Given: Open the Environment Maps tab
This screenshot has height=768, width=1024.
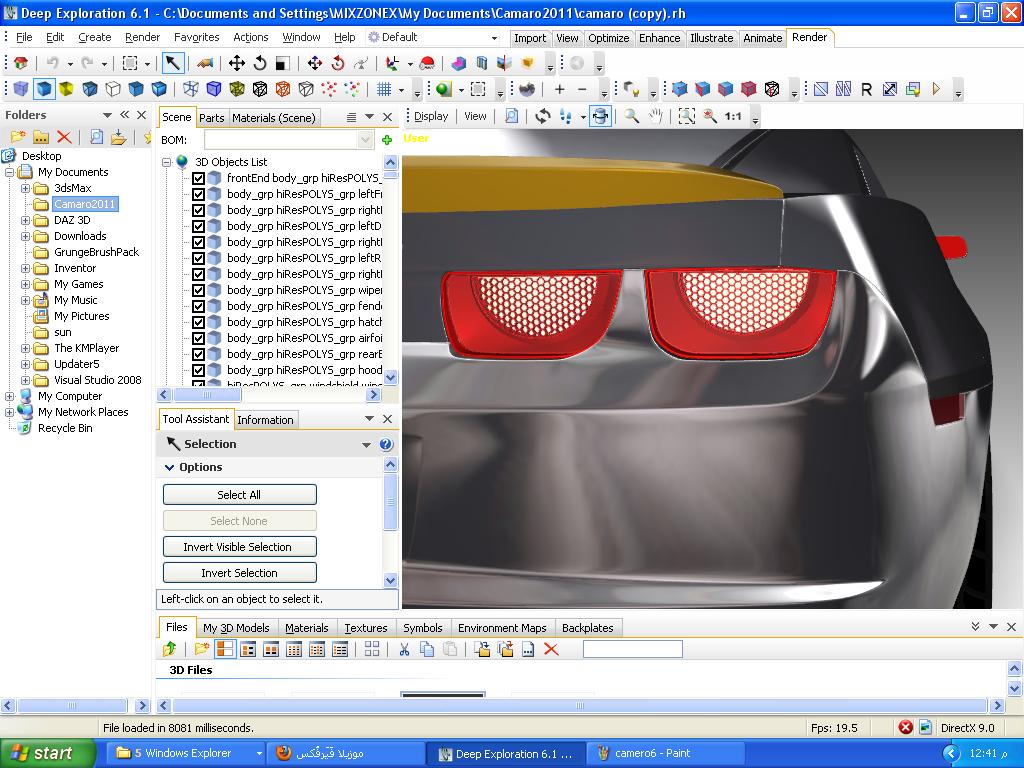Looking at the screenshot, I should pyautogui.click(x=502, y=628).
